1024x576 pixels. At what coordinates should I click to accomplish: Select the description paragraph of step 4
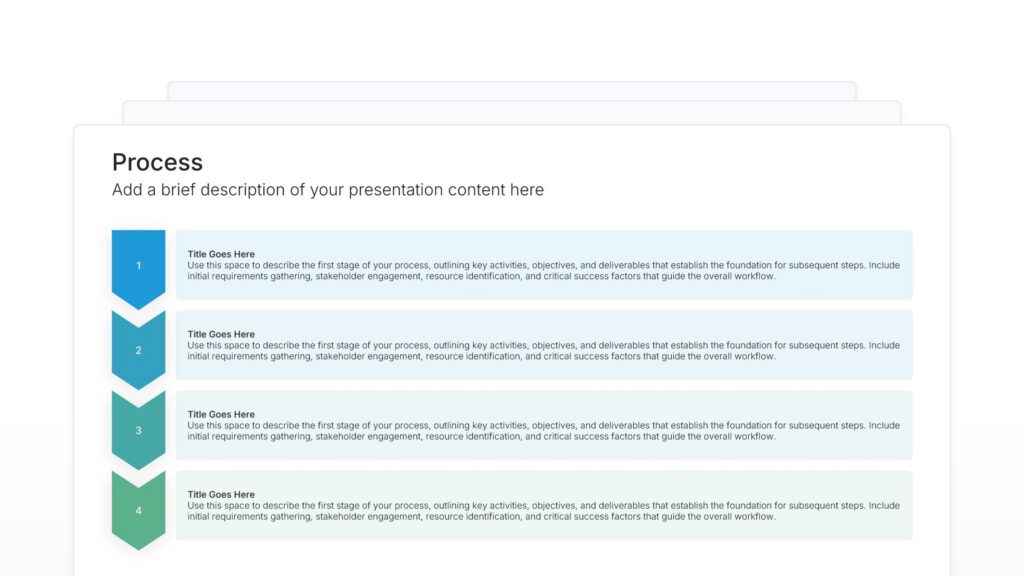pyautogui.click(x=543, y=511)
